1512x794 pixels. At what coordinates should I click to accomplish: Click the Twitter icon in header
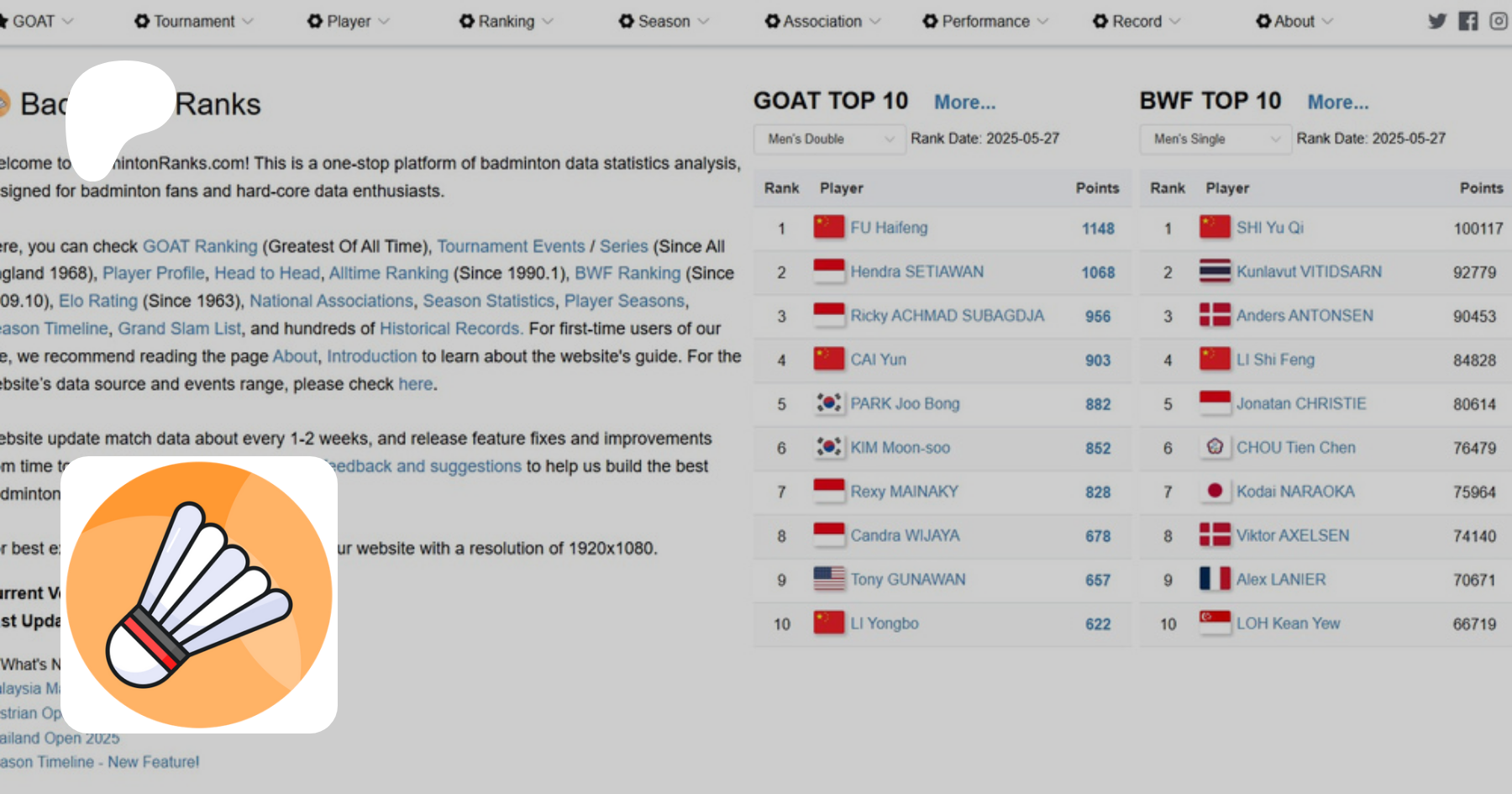coord(1437,21)
